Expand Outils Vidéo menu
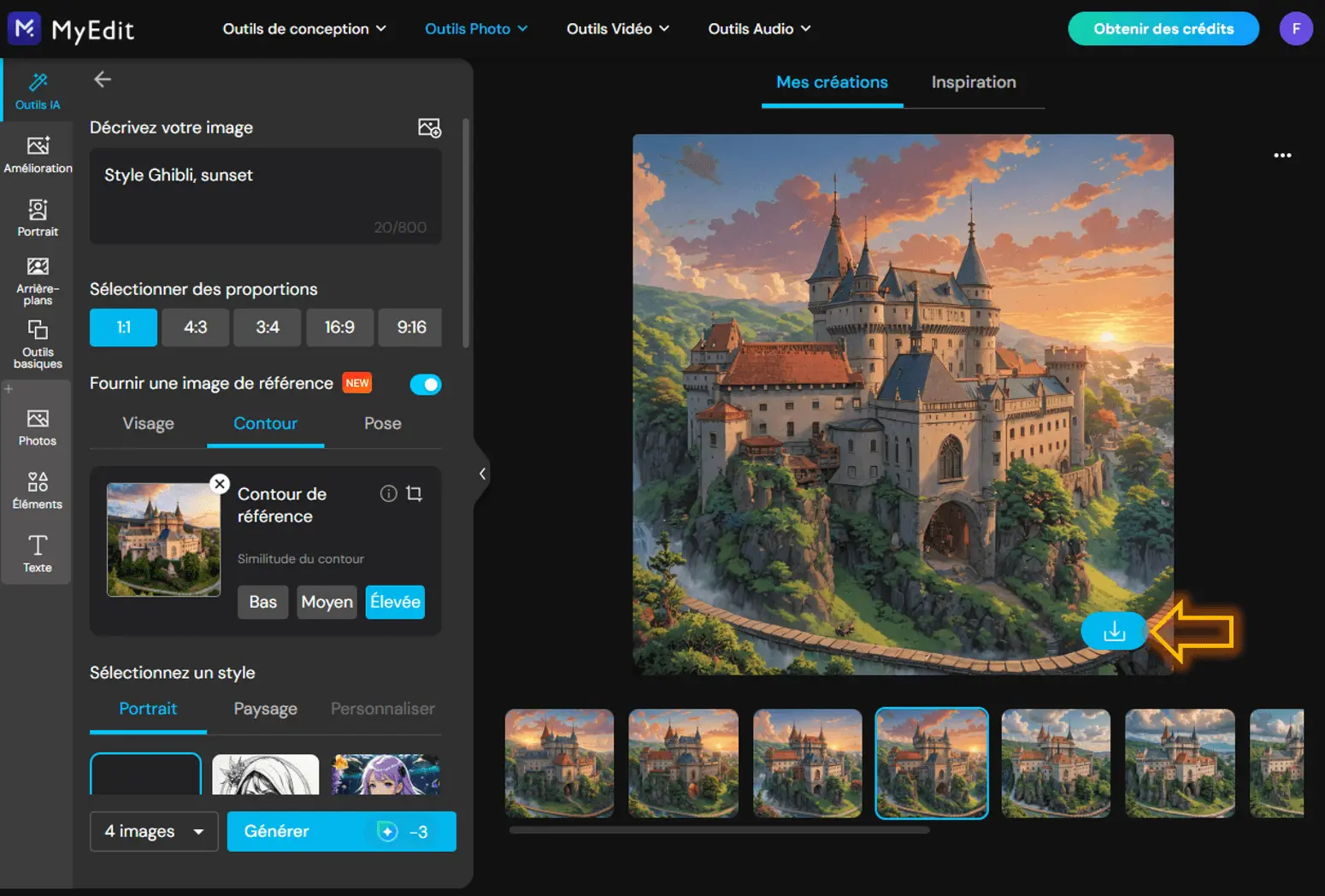 click(x=617, y=29)
